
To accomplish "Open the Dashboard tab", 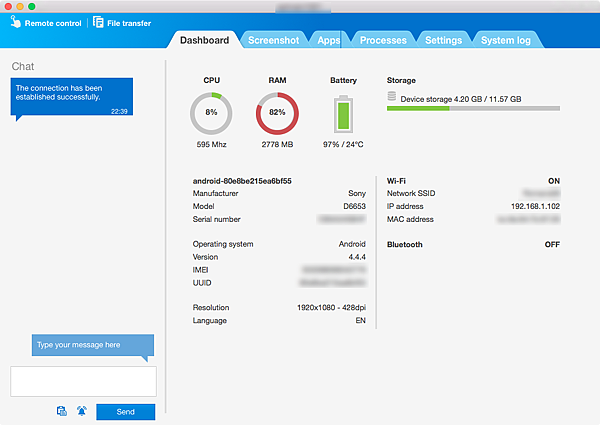I will 205,40.
